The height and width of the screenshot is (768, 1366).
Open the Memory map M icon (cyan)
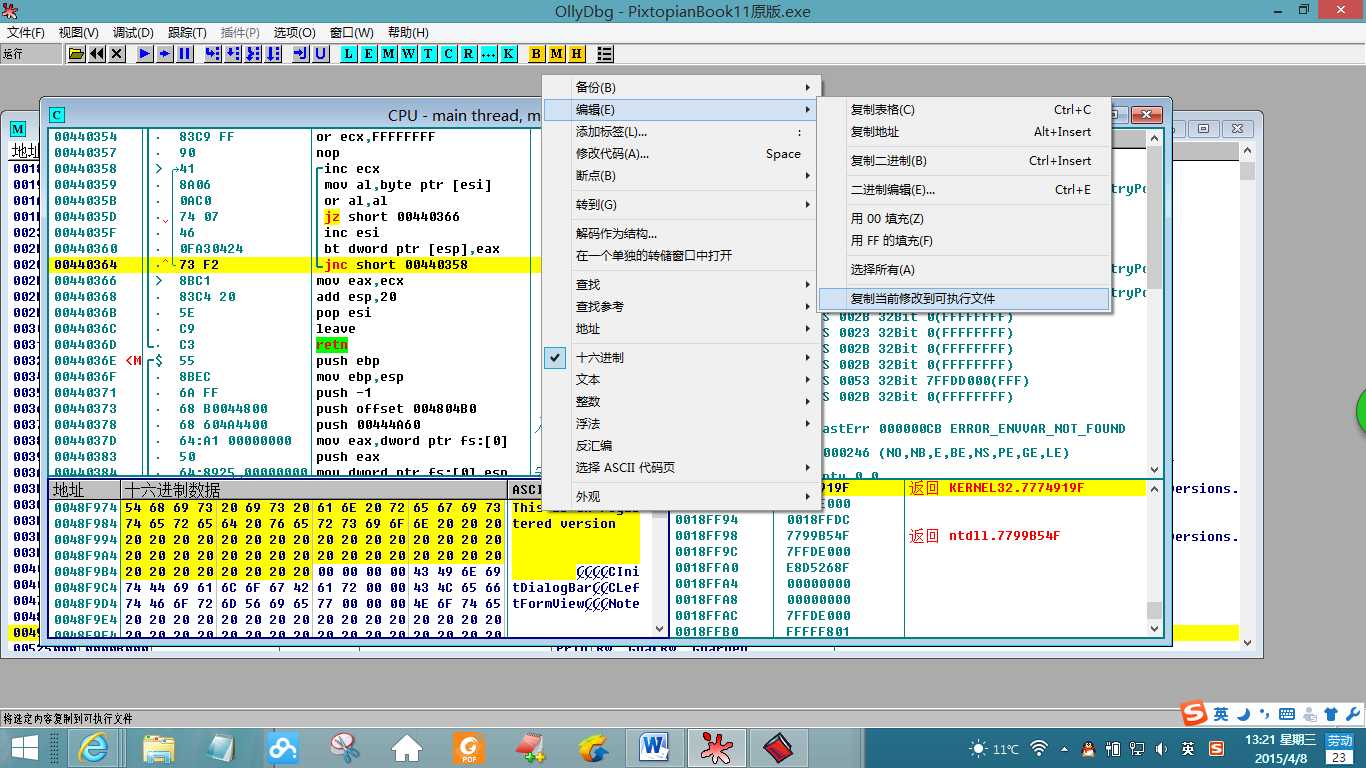coord(389,54)
